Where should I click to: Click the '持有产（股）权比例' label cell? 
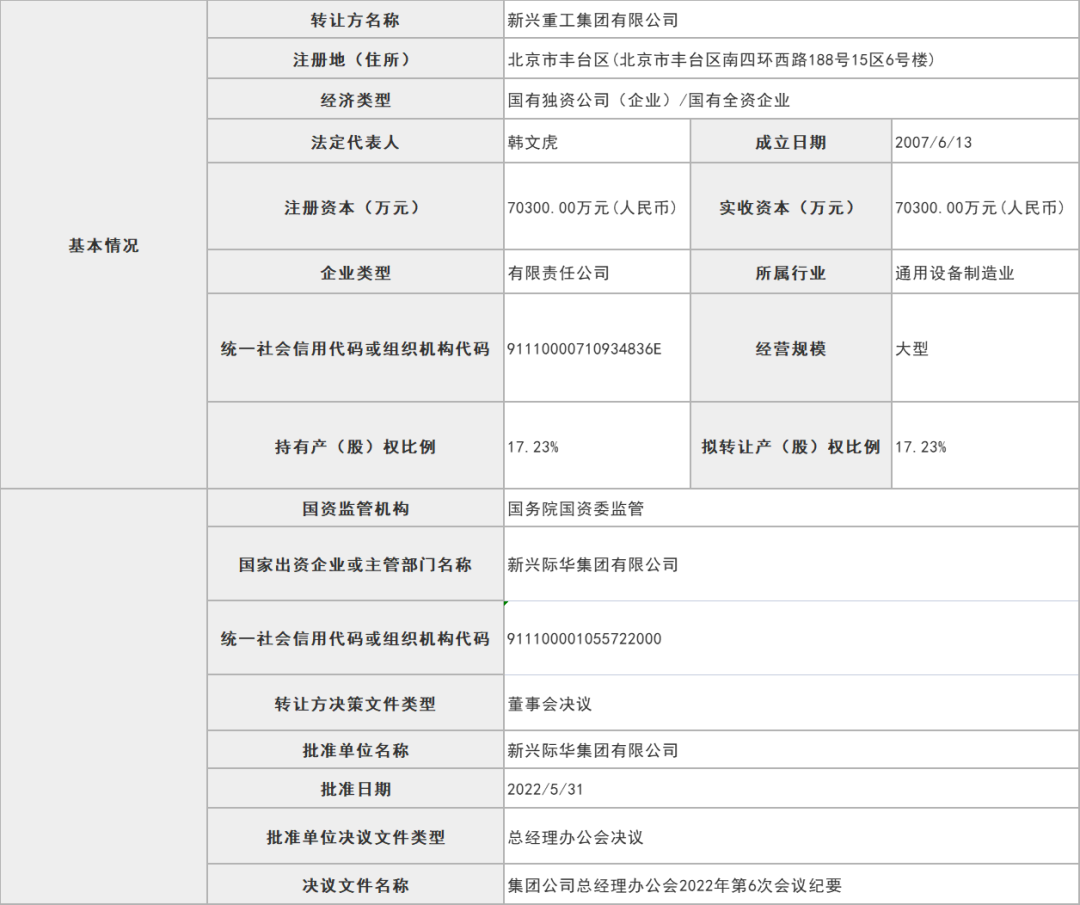(355, 446)
